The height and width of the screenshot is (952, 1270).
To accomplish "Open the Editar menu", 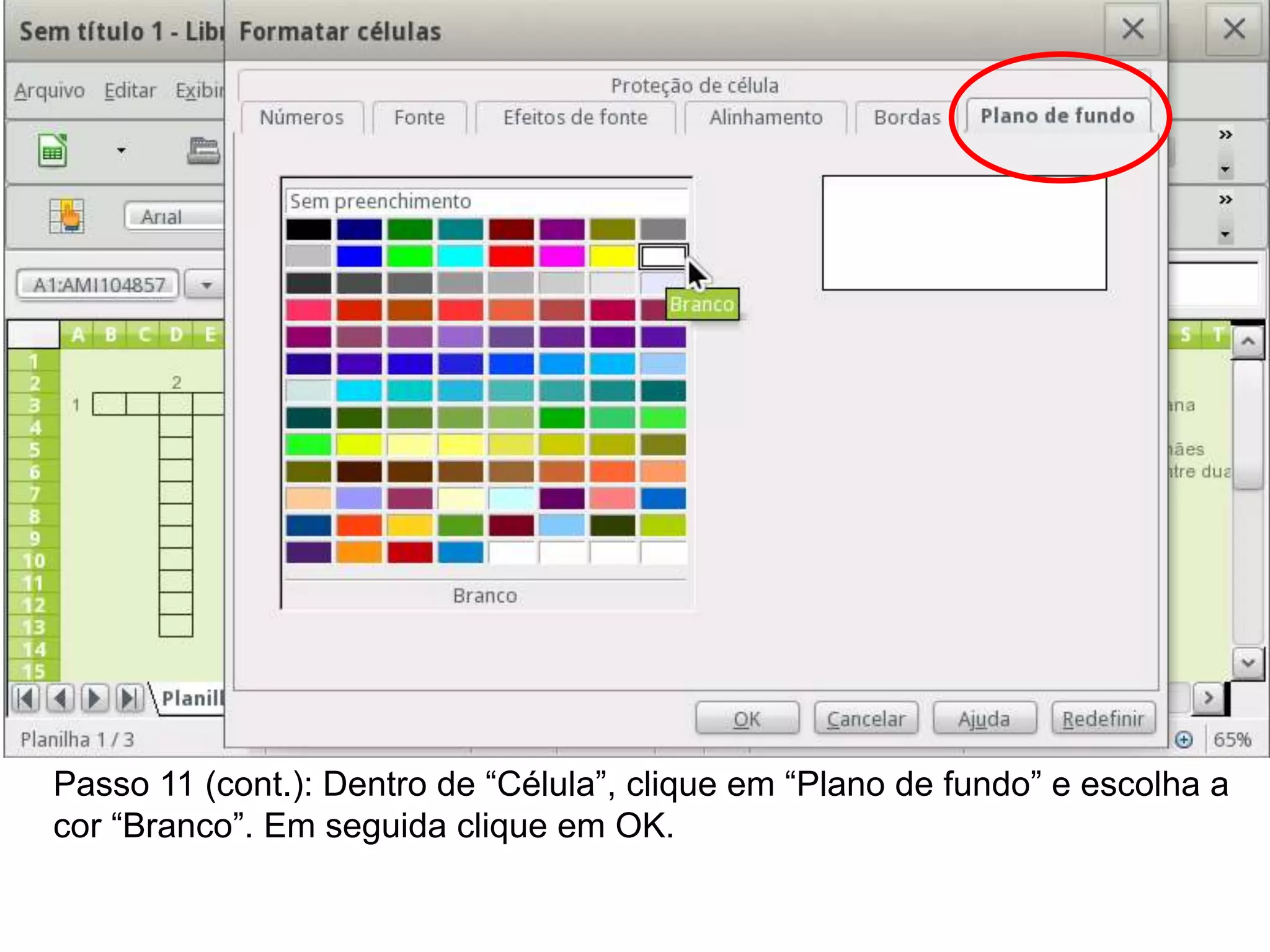I will (130, 90).
